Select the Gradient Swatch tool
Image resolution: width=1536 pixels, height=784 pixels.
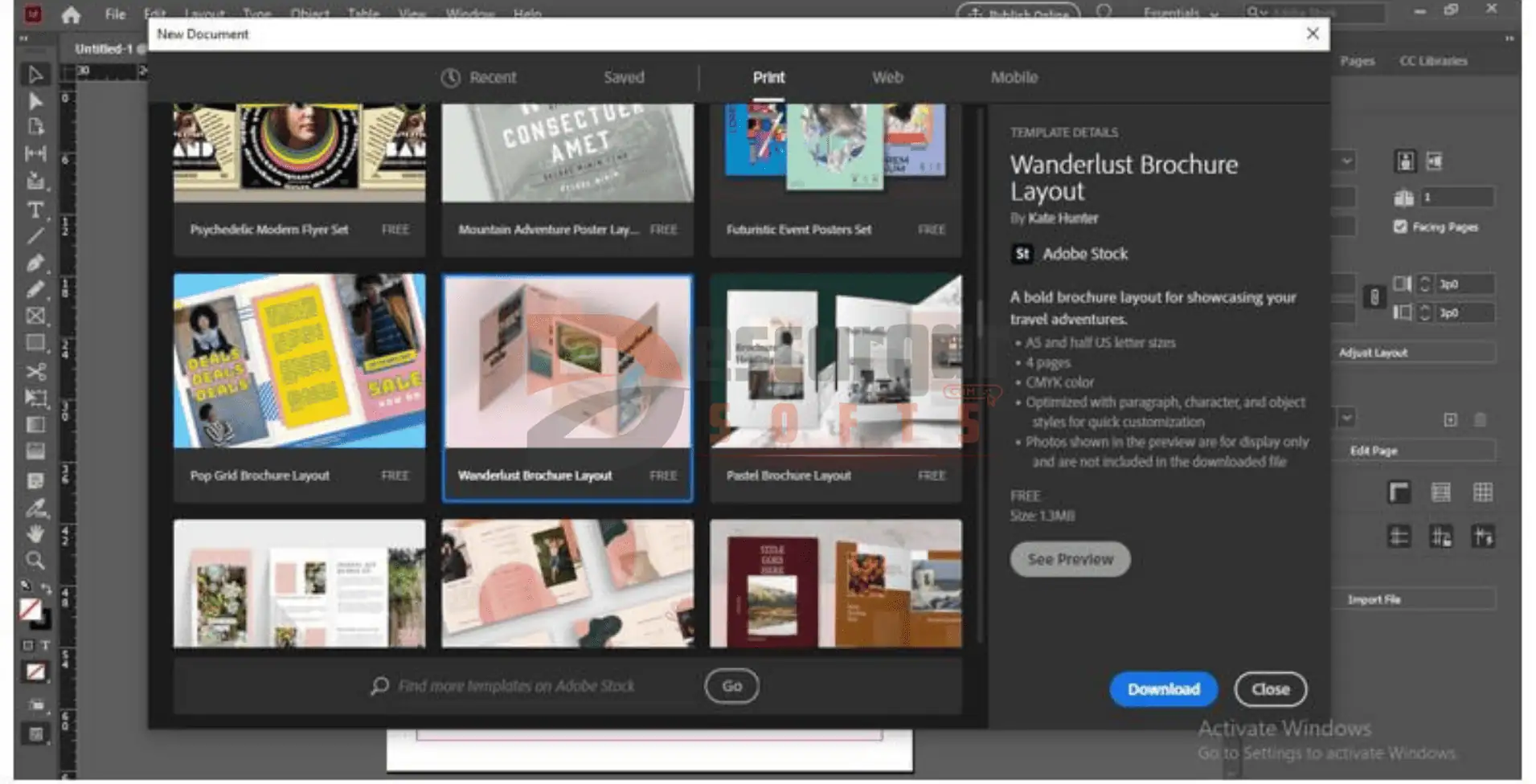click(x=35, y=424)
